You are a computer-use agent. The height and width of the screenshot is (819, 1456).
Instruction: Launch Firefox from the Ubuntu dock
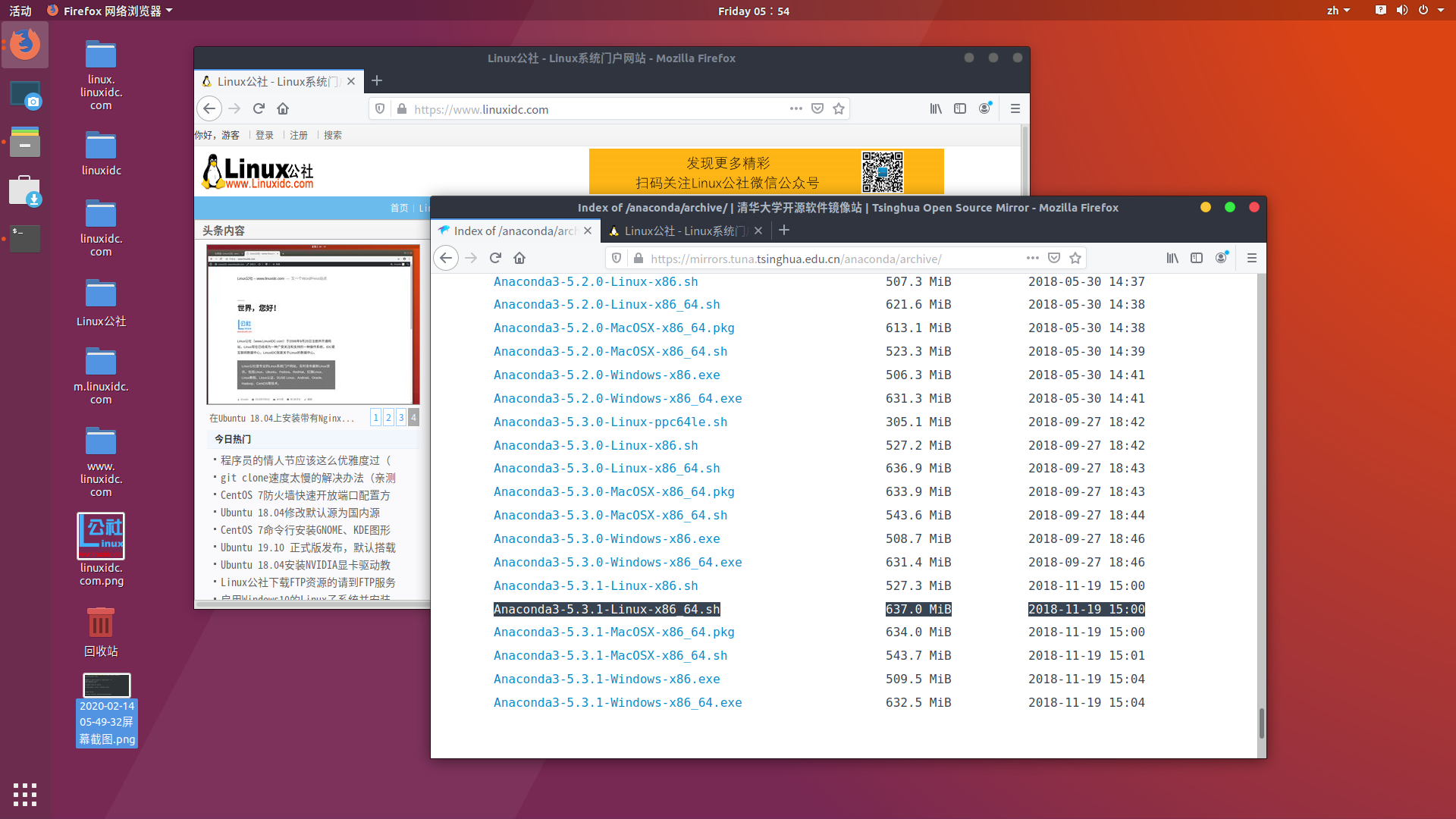point(25,45)
